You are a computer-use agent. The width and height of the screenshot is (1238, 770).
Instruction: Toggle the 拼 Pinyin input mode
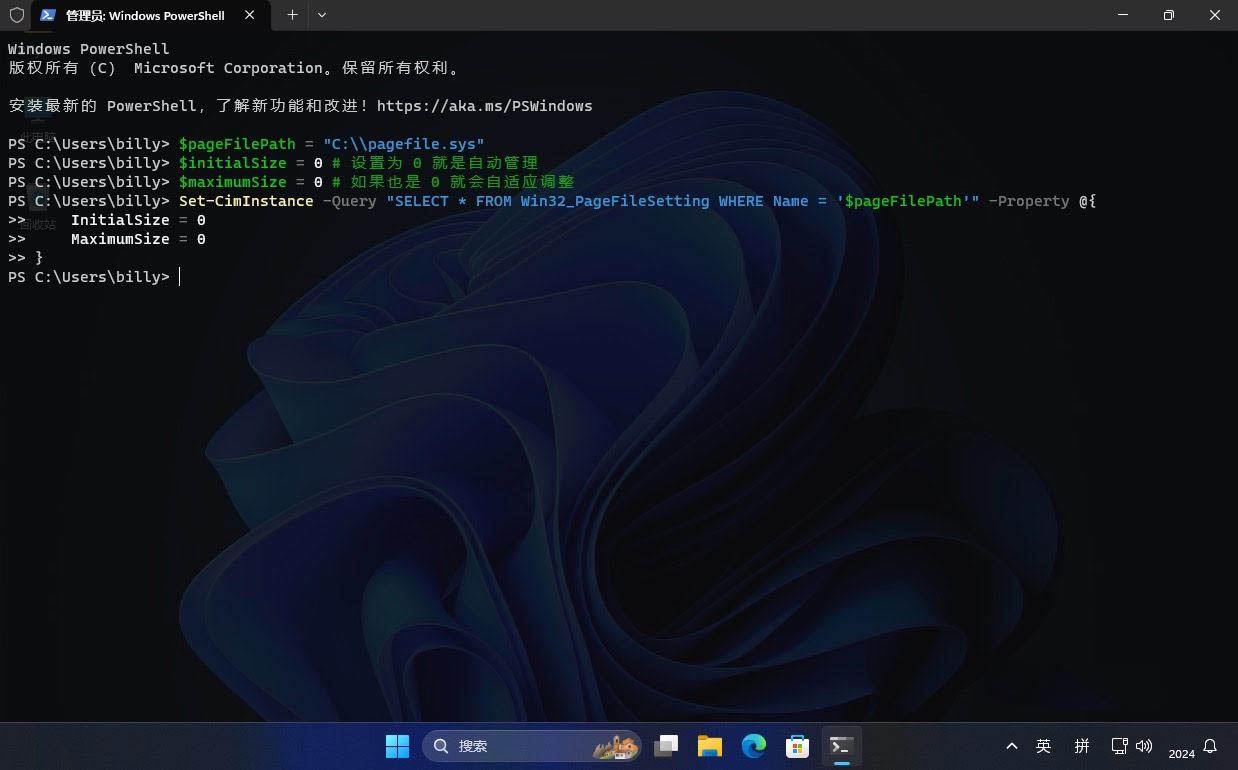[x=1082, y=746]
